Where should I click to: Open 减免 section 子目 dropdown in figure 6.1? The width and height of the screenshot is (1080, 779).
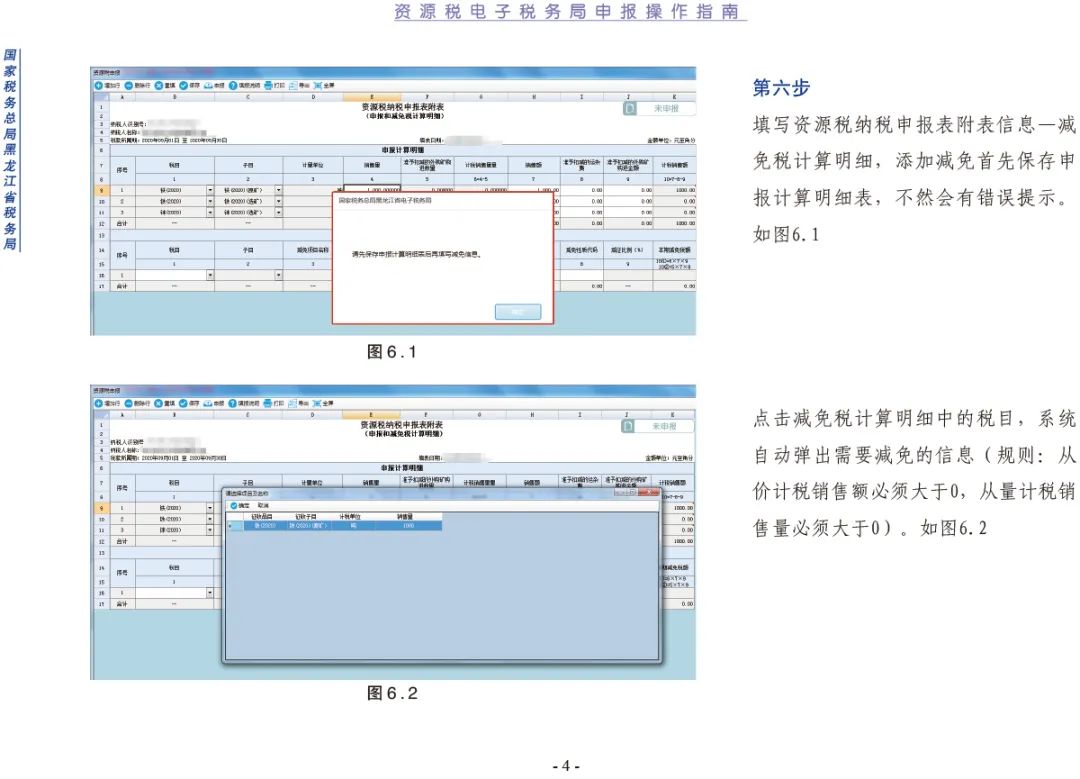click(x=278, y=275)
